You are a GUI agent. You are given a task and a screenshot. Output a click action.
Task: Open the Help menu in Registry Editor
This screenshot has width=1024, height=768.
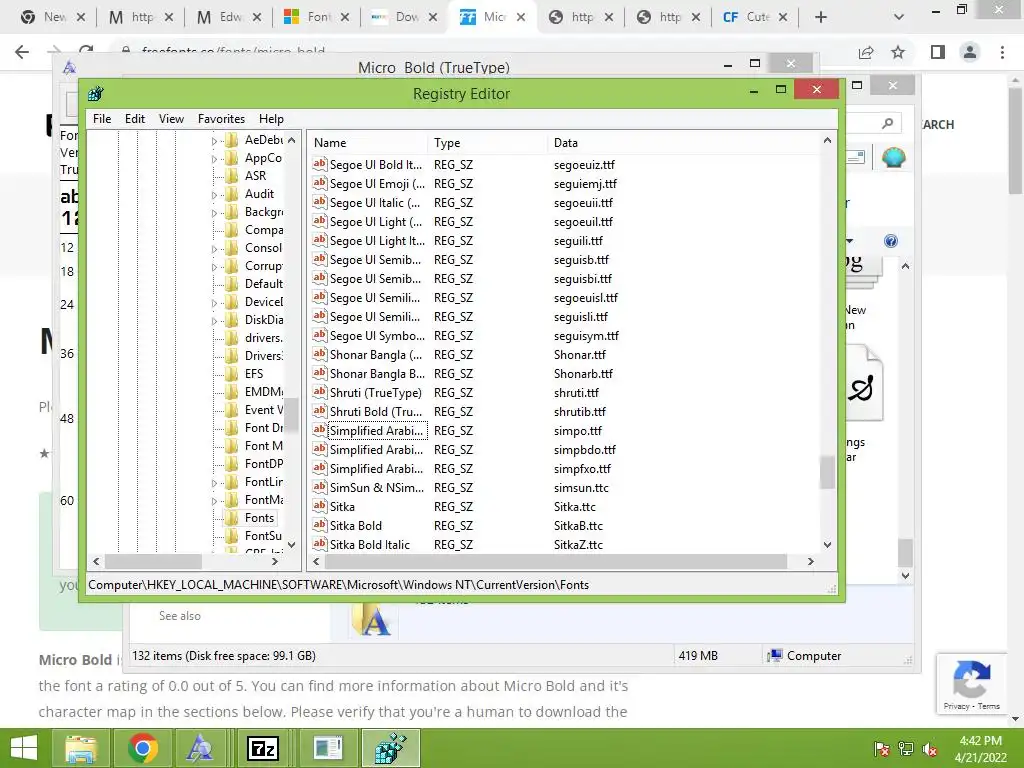271,119
